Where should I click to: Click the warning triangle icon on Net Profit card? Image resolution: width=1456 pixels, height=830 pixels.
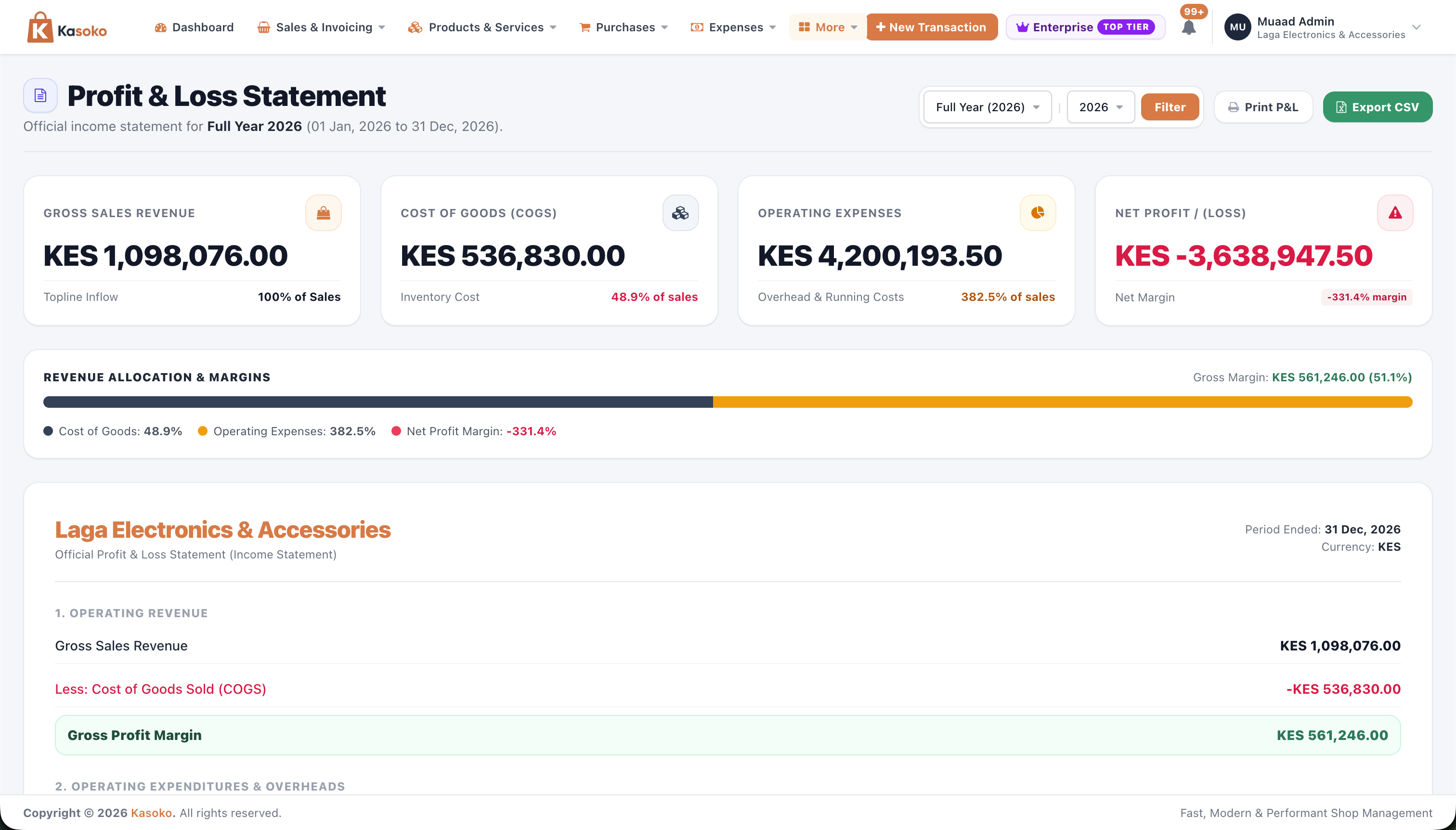[x=1395, y=213]
